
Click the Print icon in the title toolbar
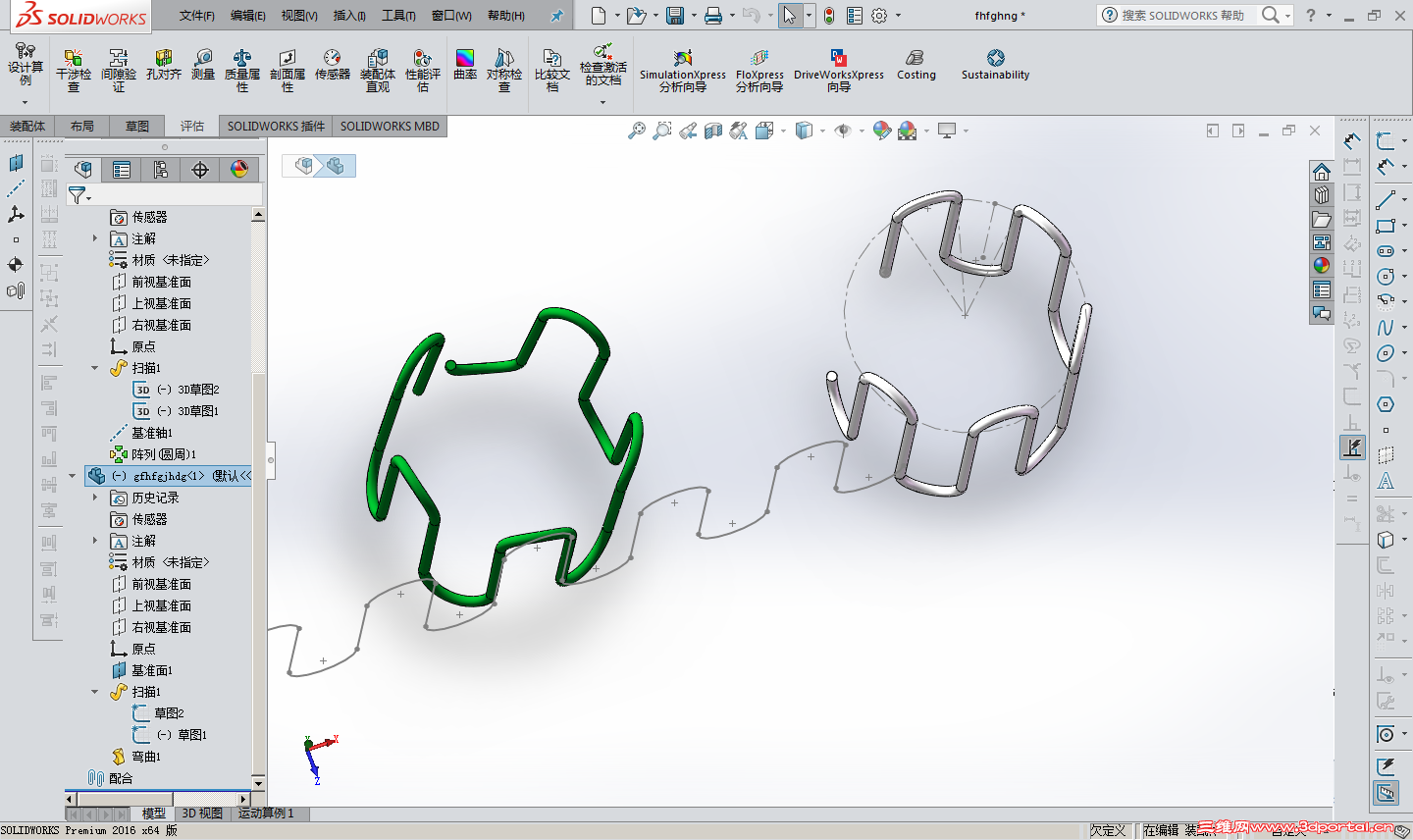[713, 16]
